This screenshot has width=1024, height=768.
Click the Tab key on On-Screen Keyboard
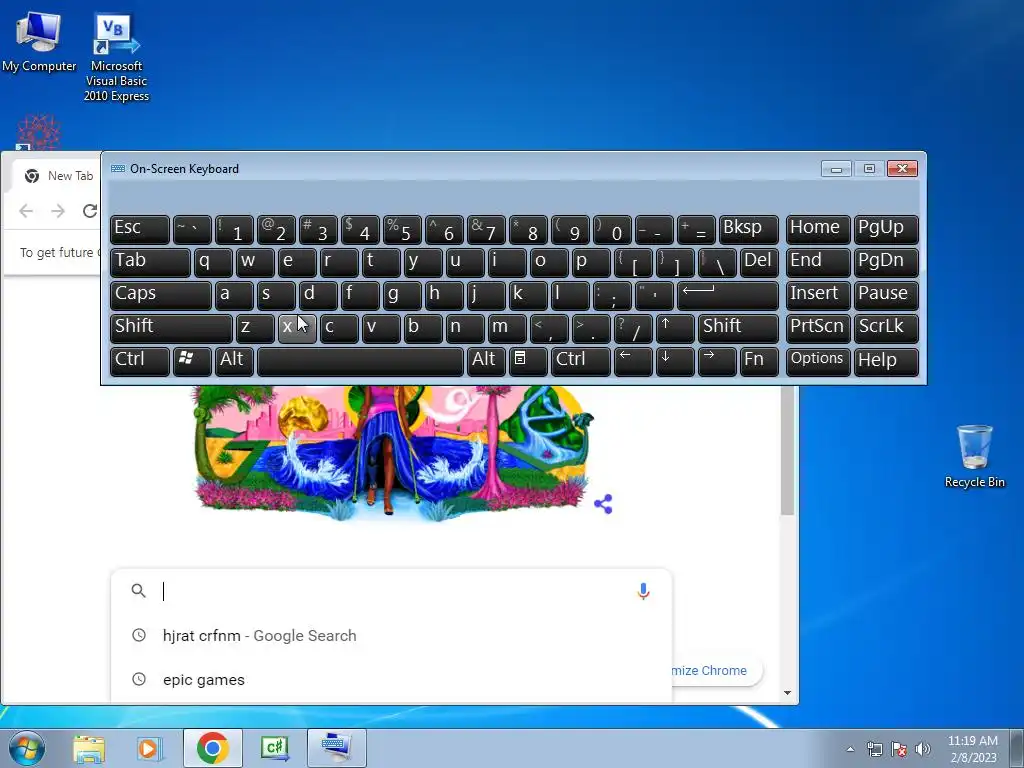pos(150,262)
